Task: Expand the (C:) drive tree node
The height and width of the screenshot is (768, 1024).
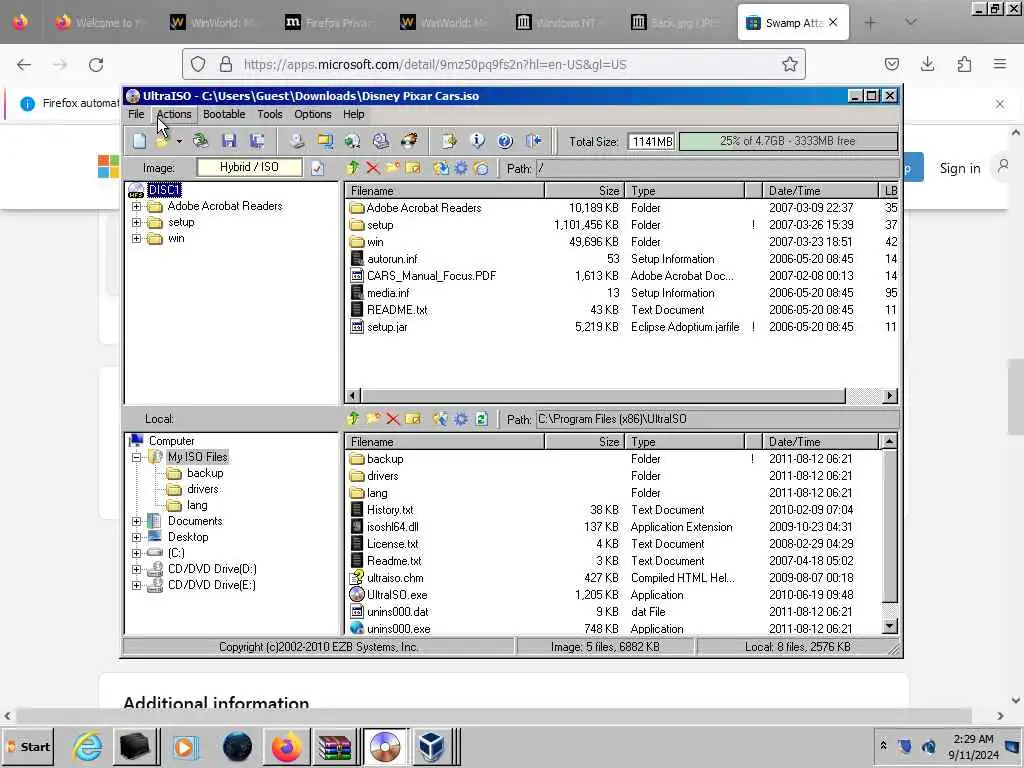Action: [x=136, y=553]
